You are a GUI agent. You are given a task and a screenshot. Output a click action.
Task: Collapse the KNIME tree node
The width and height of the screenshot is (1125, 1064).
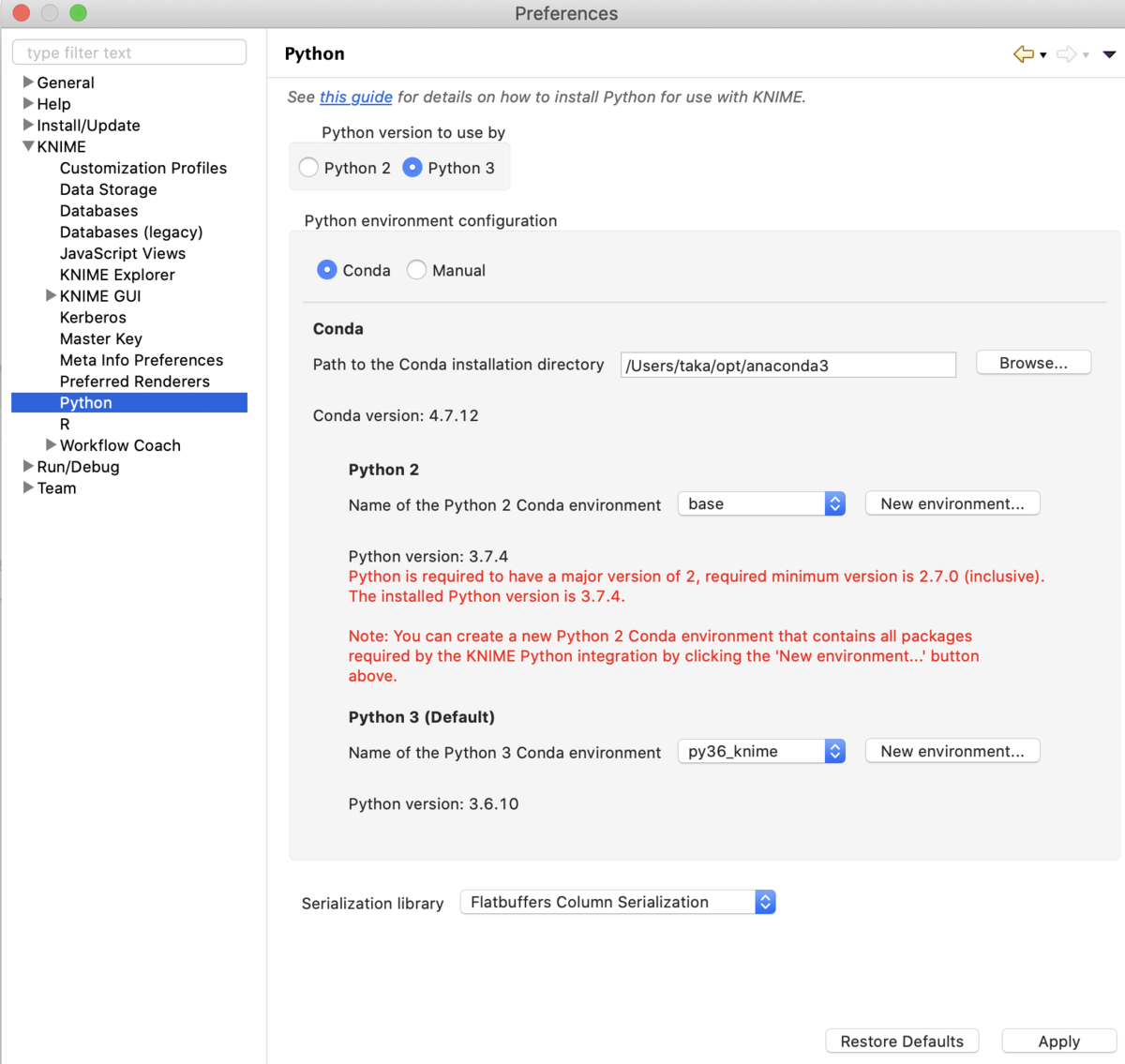click(28, 146)
